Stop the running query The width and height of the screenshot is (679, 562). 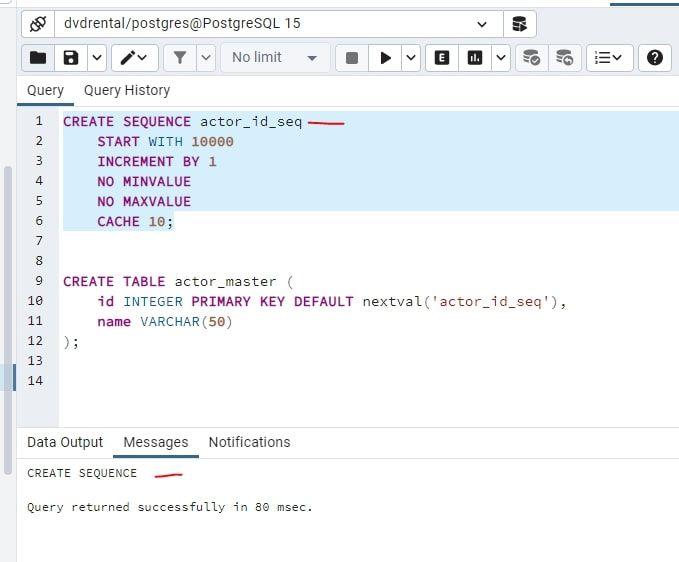pyautogui.click(x=352, y=58)
